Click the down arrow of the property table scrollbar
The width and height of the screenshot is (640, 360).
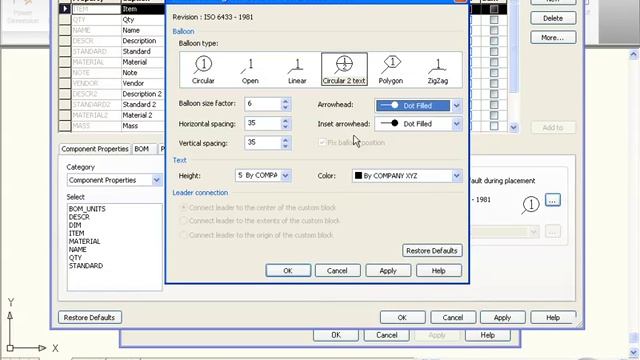(x=513, y=127)
